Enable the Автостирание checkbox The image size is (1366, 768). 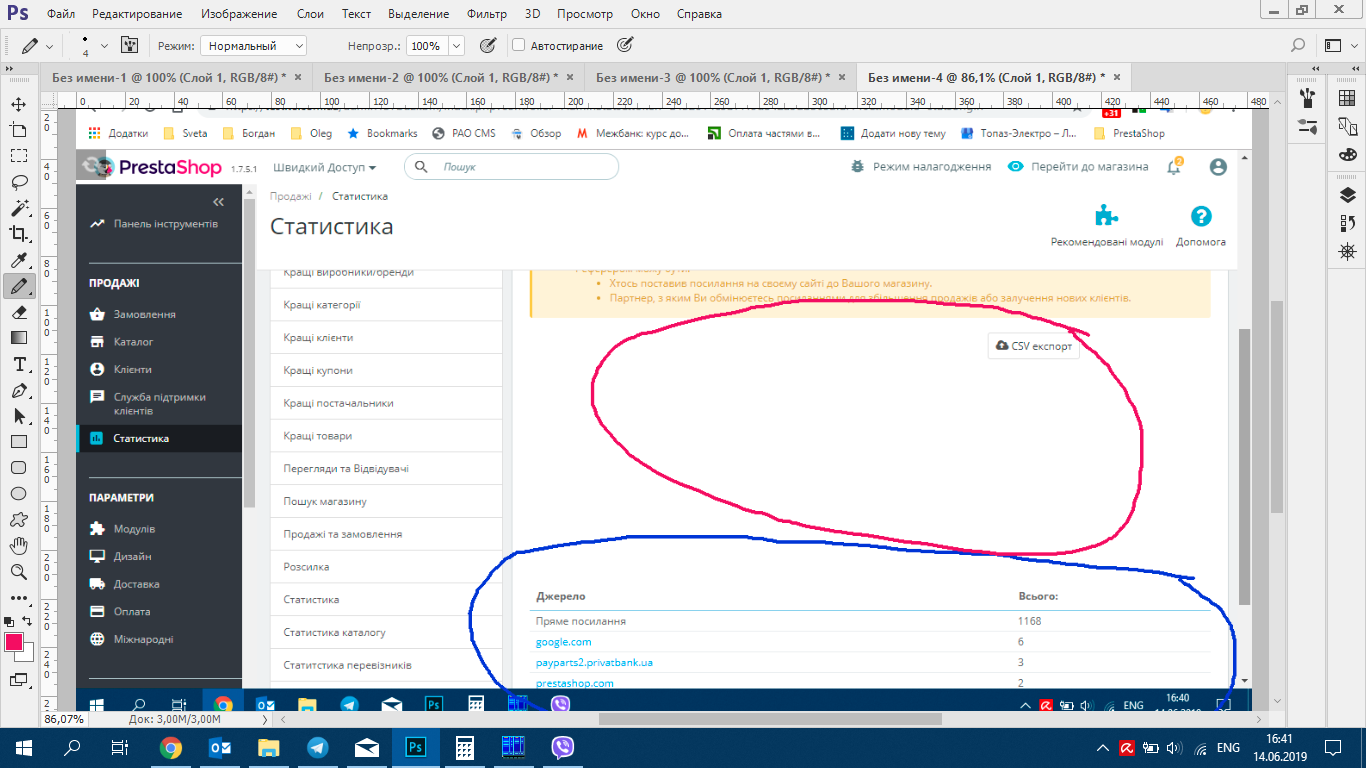coord(518,45)
